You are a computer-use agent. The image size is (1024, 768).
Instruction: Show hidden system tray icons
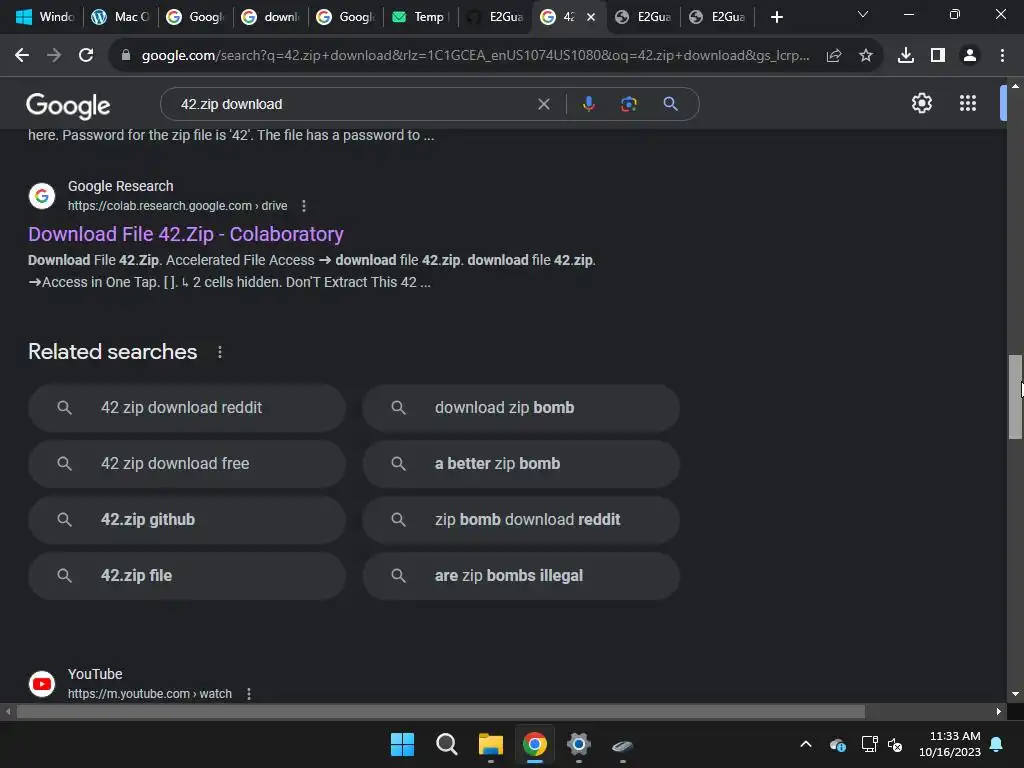[806, 744]
